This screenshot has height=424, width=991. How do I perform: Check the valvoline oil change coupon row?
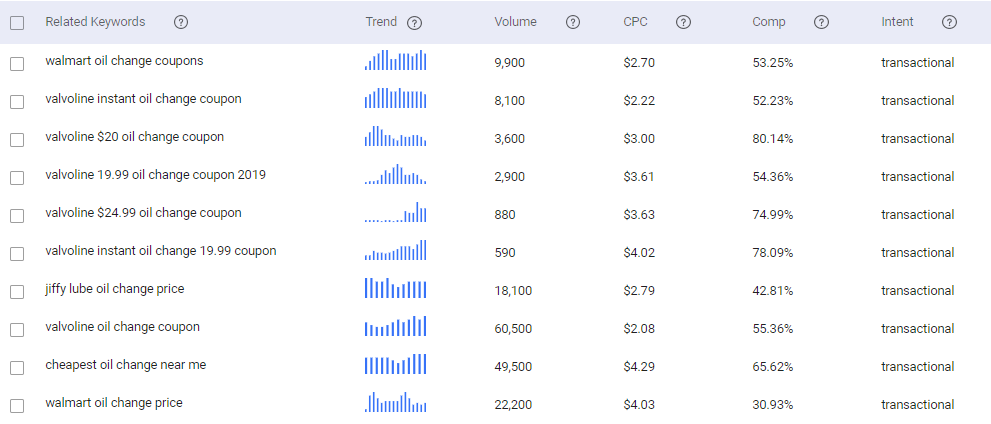17,329
